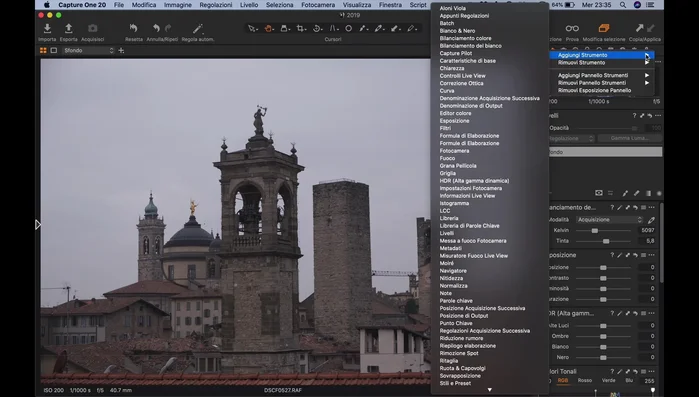Click the Esporta upload icon
This screenshot has height=397, width=699.
click(69, 29)
